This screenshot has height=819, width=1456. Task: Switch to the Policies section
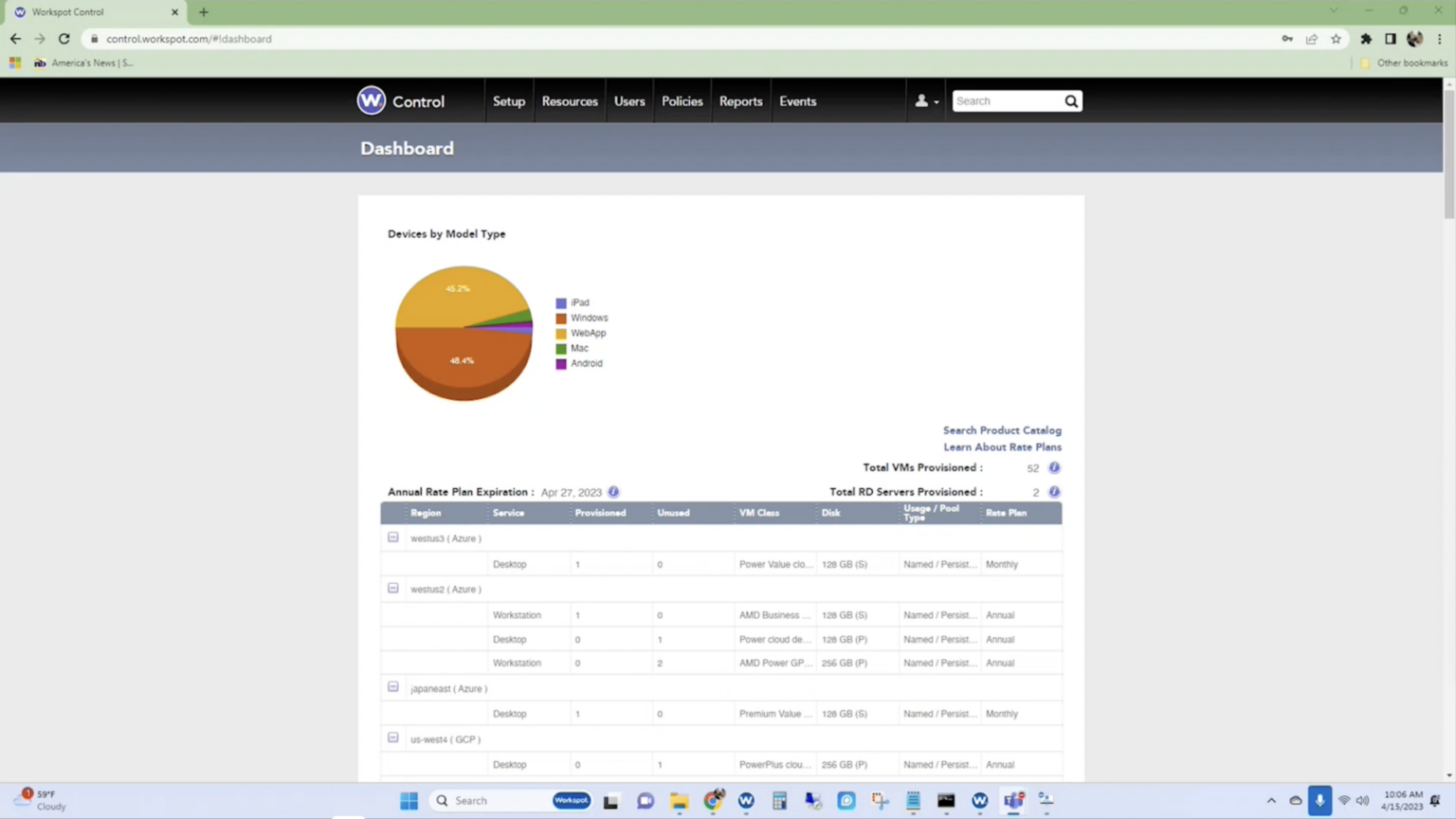pos(682,100)
